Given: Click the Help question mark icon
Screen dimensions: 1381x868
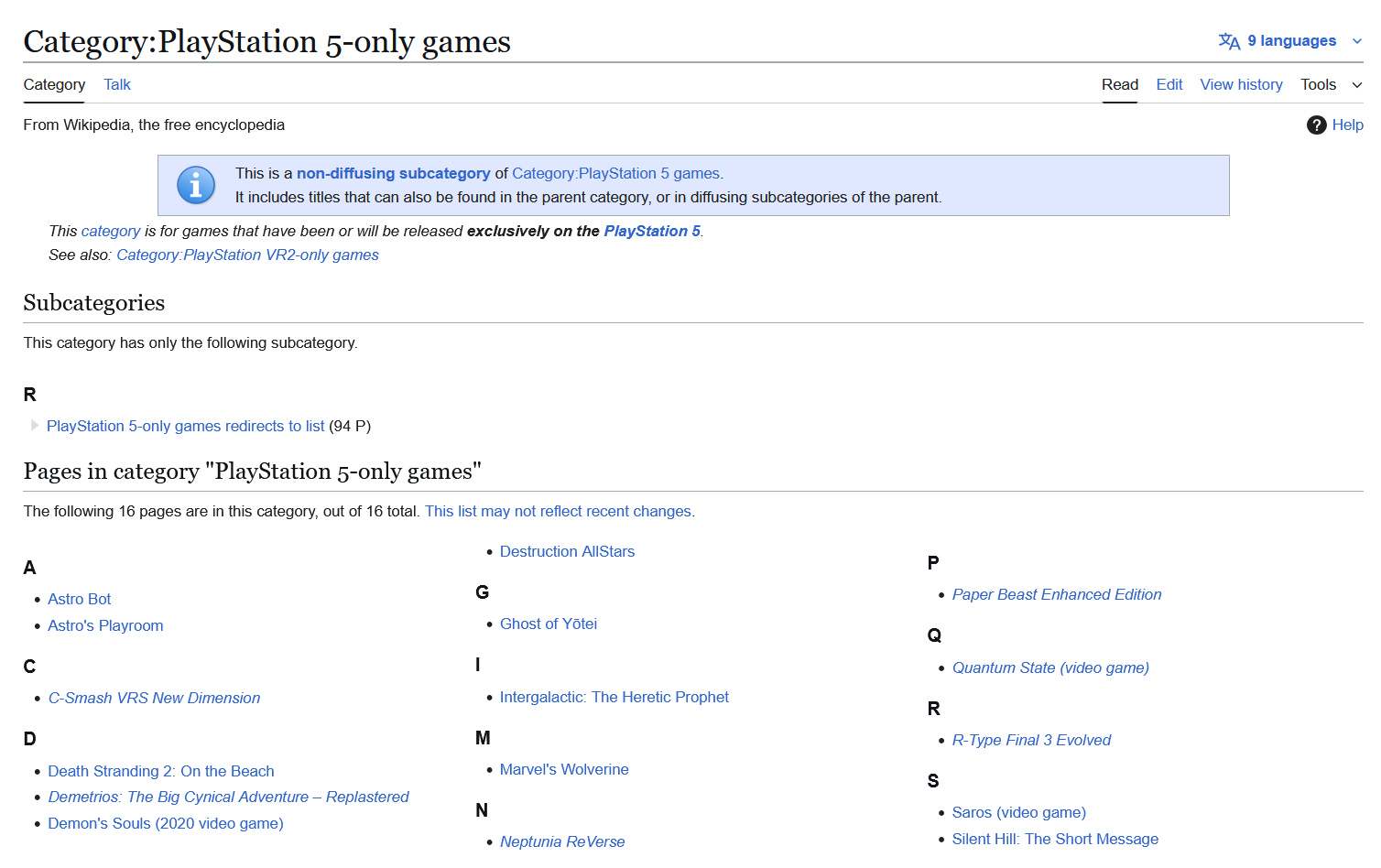Looking at the screenshot, I should (x=1316, y=125).
